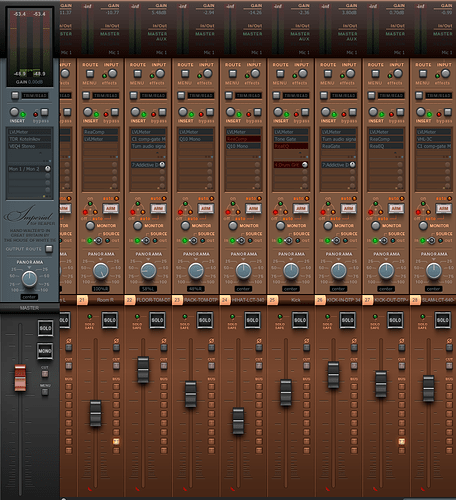456x500 pixels.
Task: Open the Trim/Read automation menu on FLOOR-TOM-DTP
Action: 153,96
